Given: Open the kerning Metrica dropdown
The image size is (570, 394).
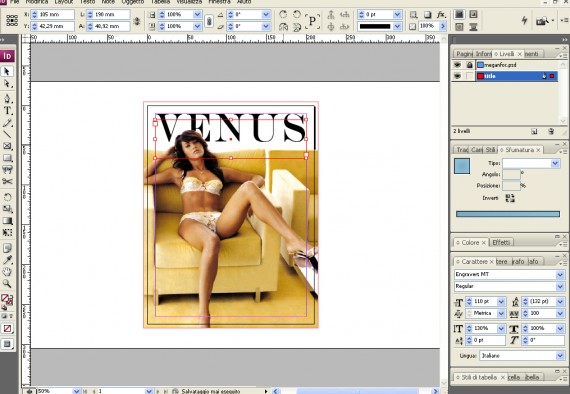Looking at the screenshot, I should pyautogui.click(x=501, y=313).
